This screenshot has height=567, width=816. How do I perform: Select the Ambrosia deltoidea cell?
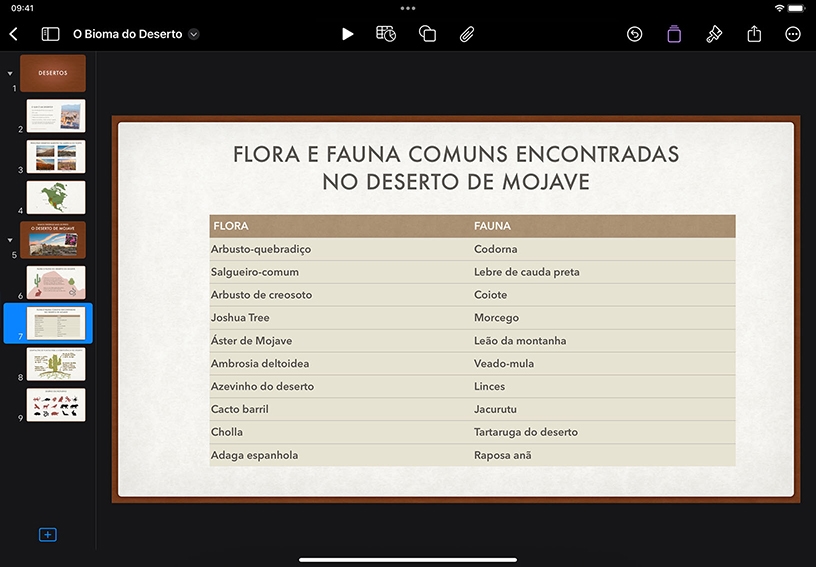[341, 364]
